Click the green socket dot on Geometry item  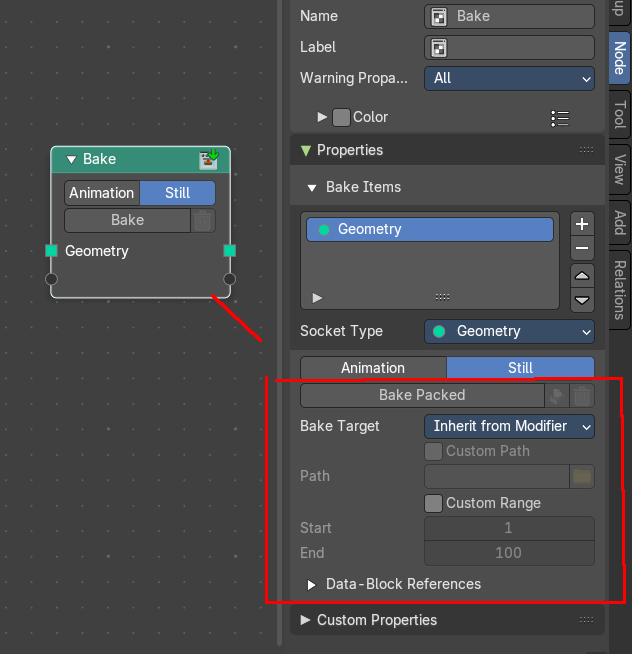pyautogui.click(x=324, y=229)
